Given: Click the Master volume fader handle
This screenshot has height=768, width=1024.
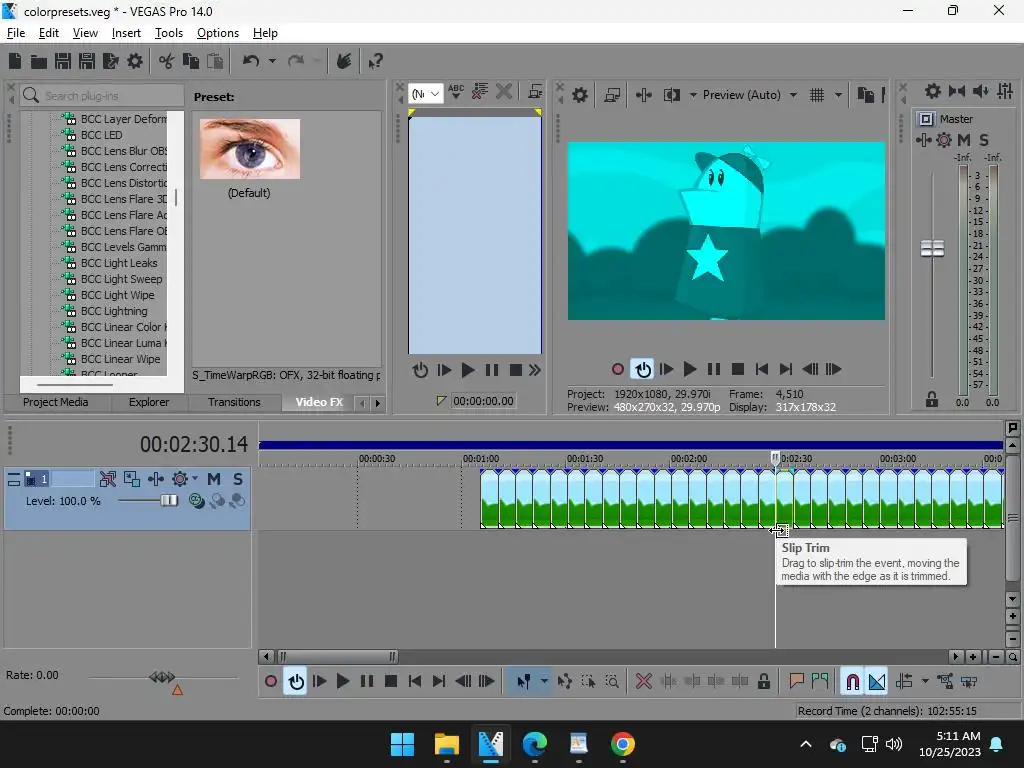Looking at the screenshot, I should [932, 249].
